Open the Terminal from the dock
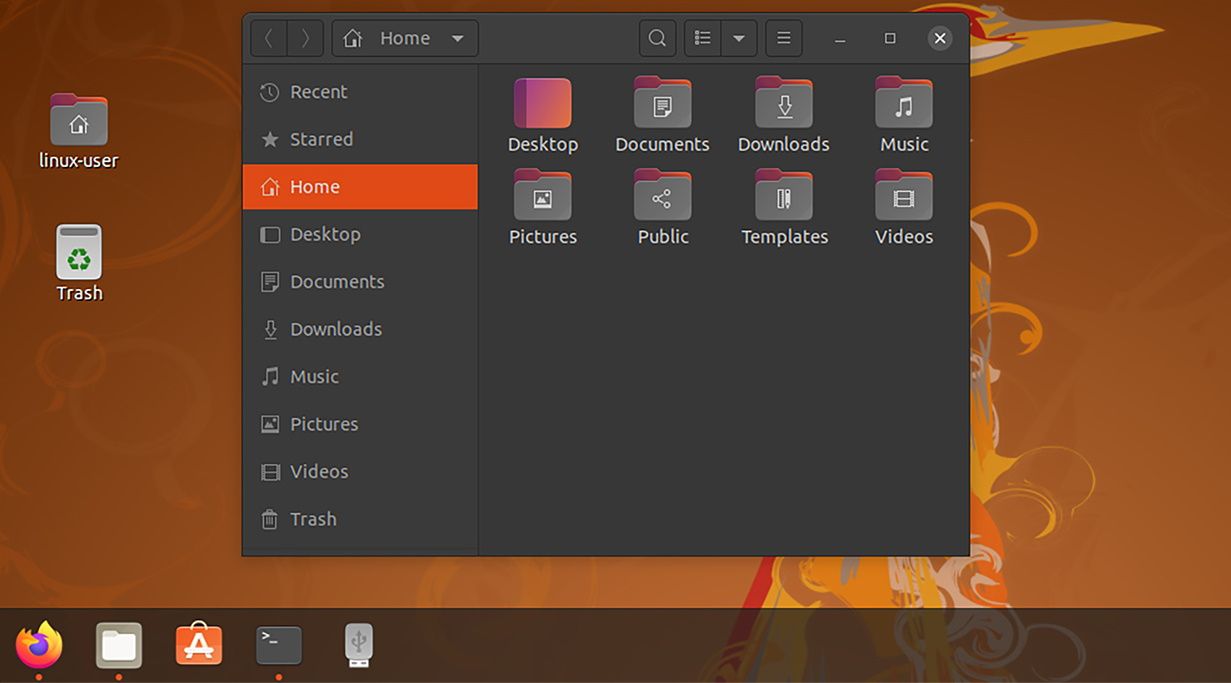The height and width of the screenshot is (683, 1231). click(278, 645)
